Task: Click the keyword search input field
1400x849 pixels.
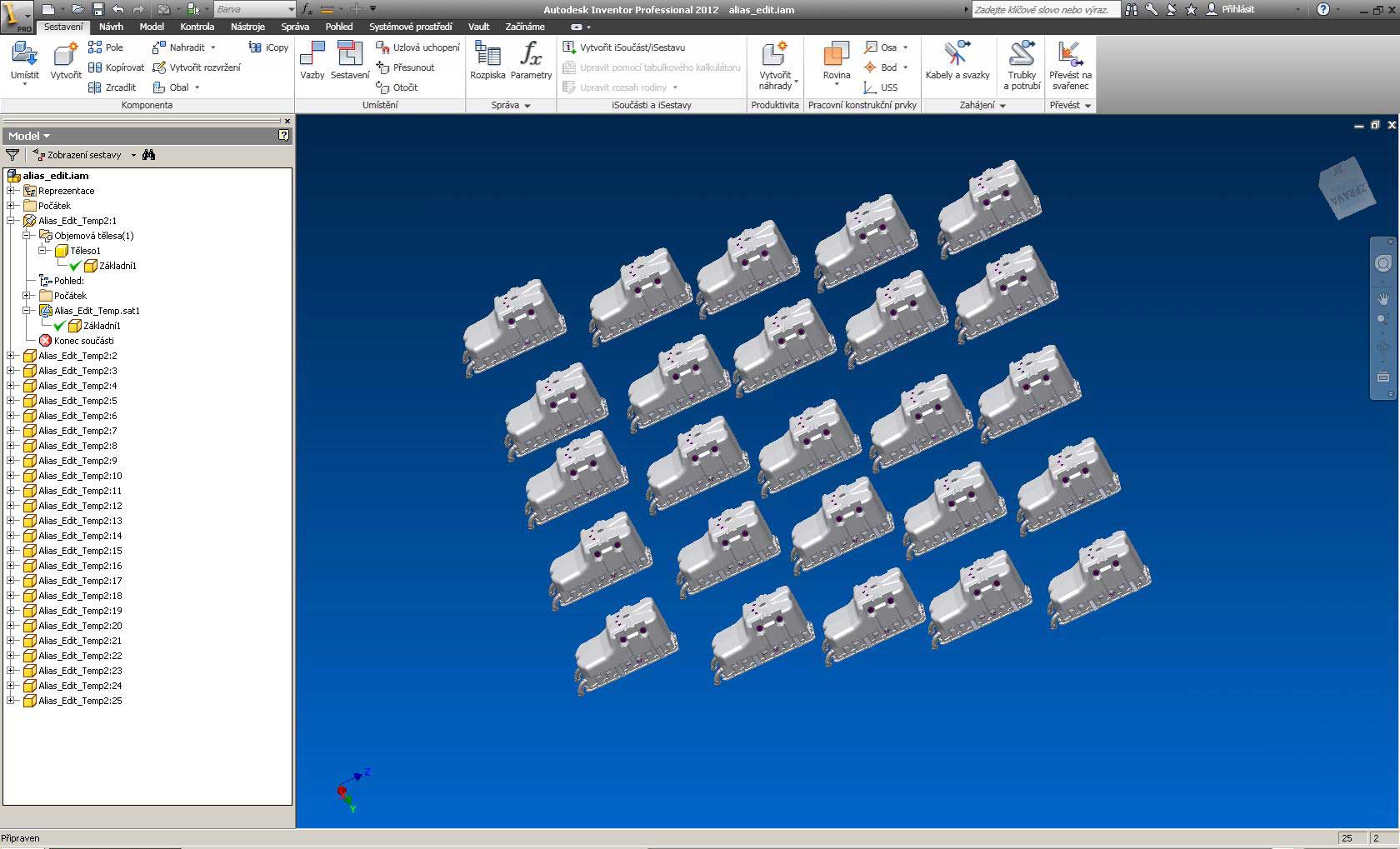Action: pyautogui.click(x=1043, y=9)
